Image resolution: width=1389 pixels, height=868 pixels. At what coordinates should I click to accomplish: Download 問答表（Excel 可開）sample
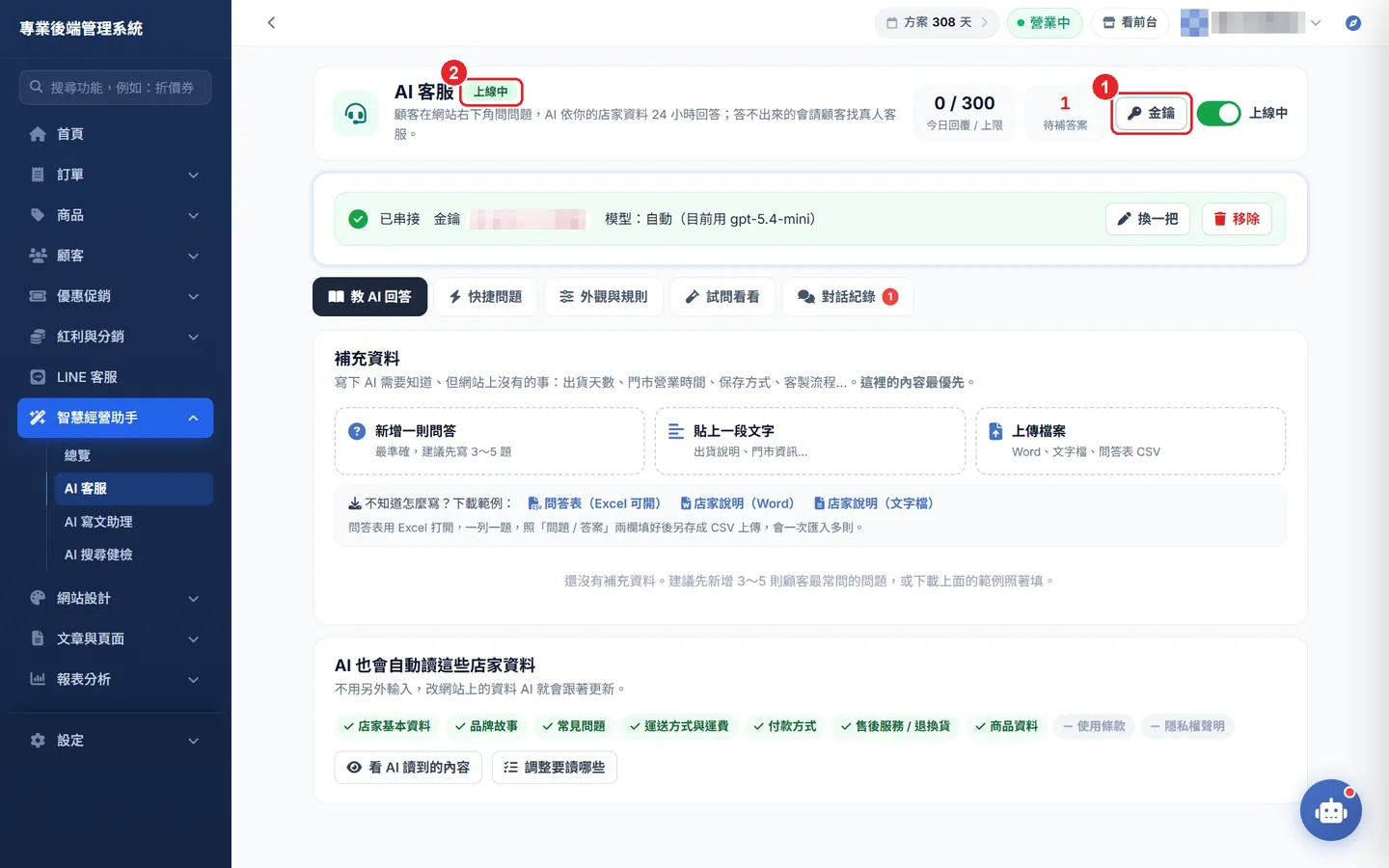(594, 503)
